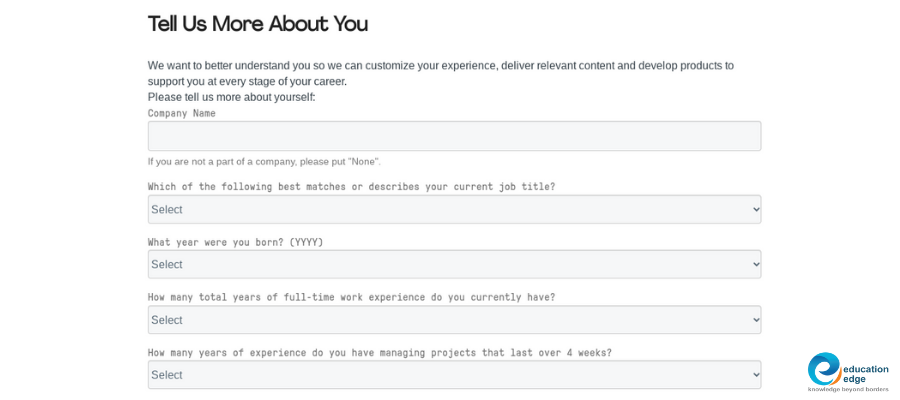Click the "education edge" logo text
Image resolution: width=900 pixels, height=400 pixels.
pyautogui.click(x=866, y=373)
